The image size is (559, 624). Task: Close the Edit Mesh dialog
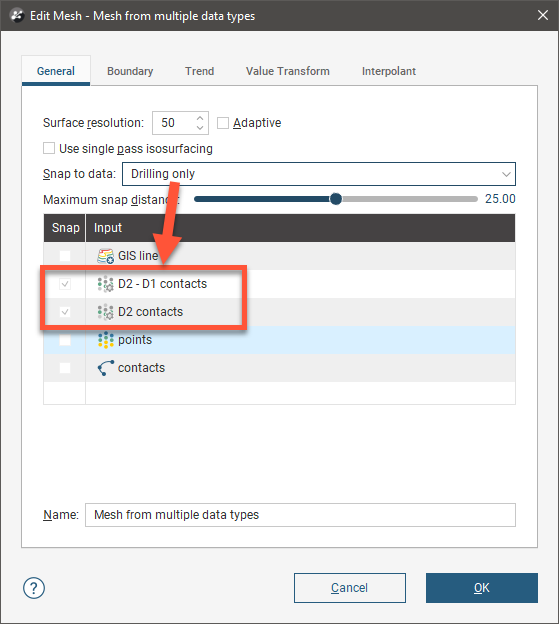[543, 16]
